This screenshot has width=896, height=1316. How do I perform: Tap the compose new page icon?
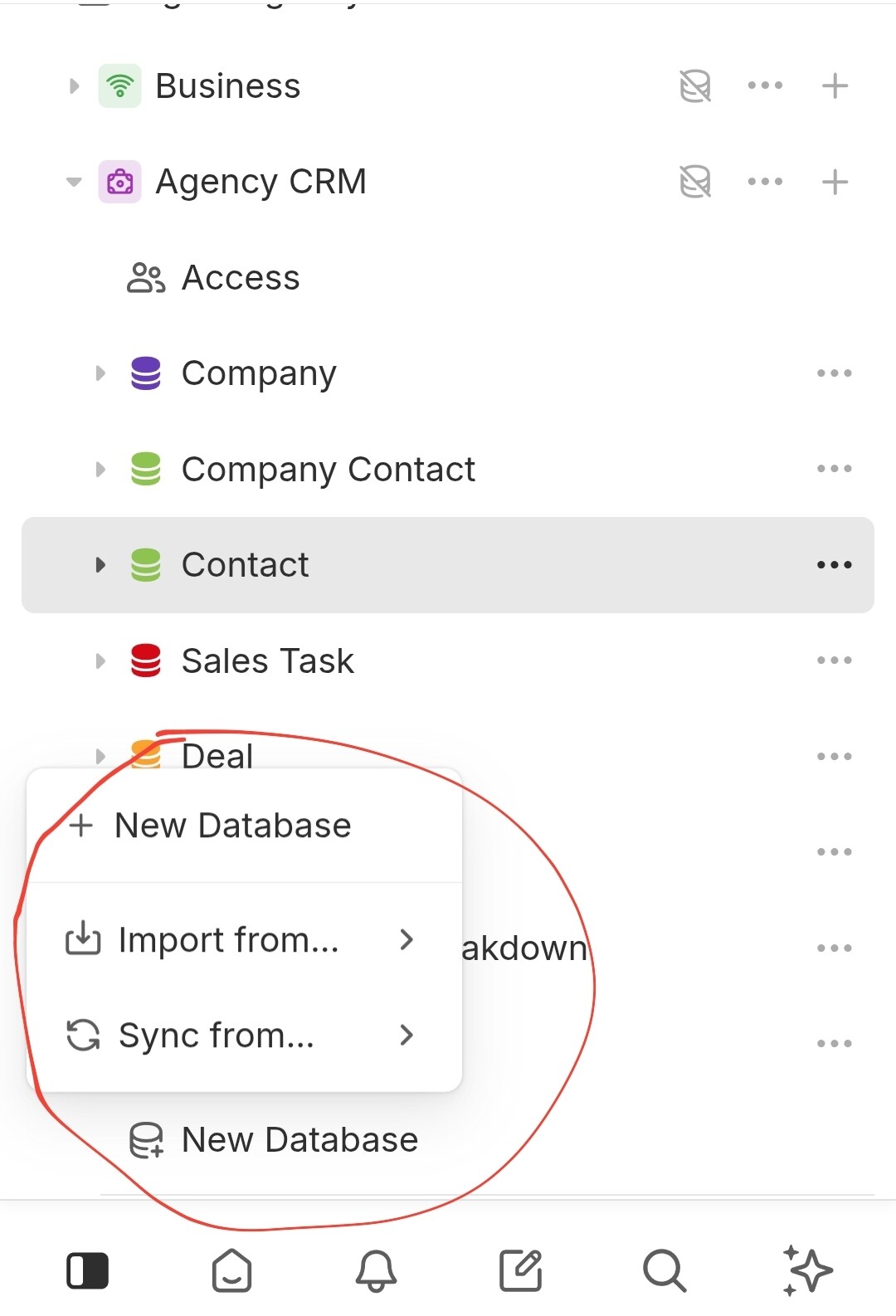[x=520, y=1271]
